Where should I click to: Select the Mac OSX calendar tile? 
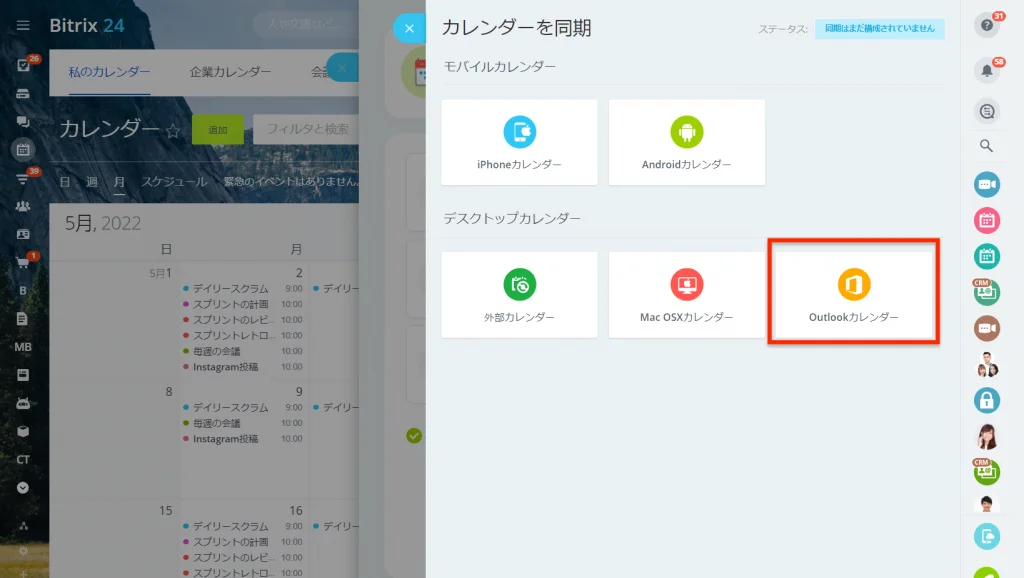pyautogui.click(x=686, y=295)
